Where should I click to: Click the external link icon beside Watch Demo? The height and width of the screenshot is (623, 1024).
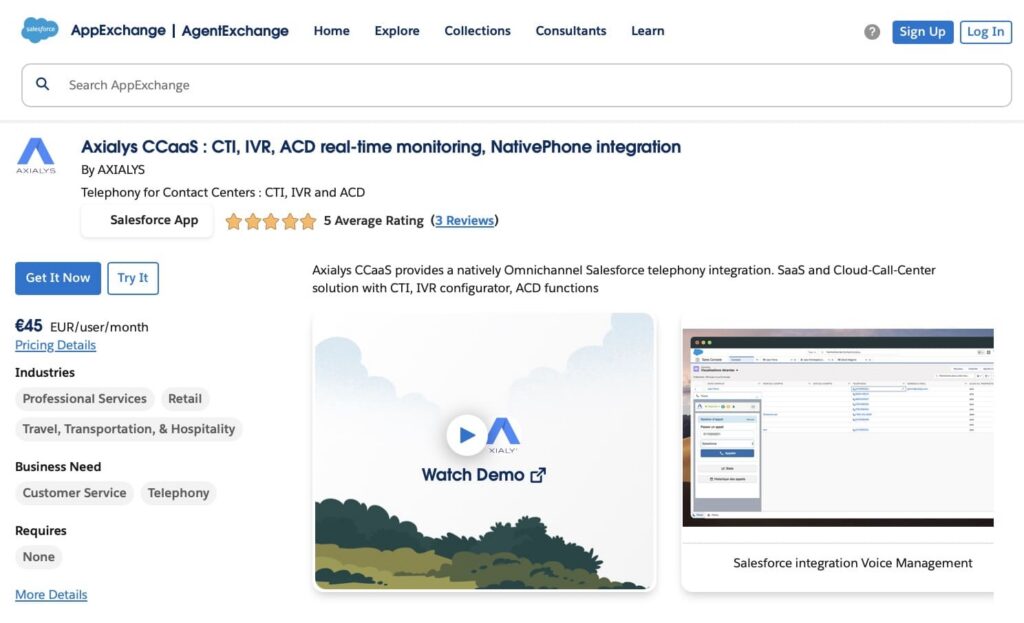point(538,475)
